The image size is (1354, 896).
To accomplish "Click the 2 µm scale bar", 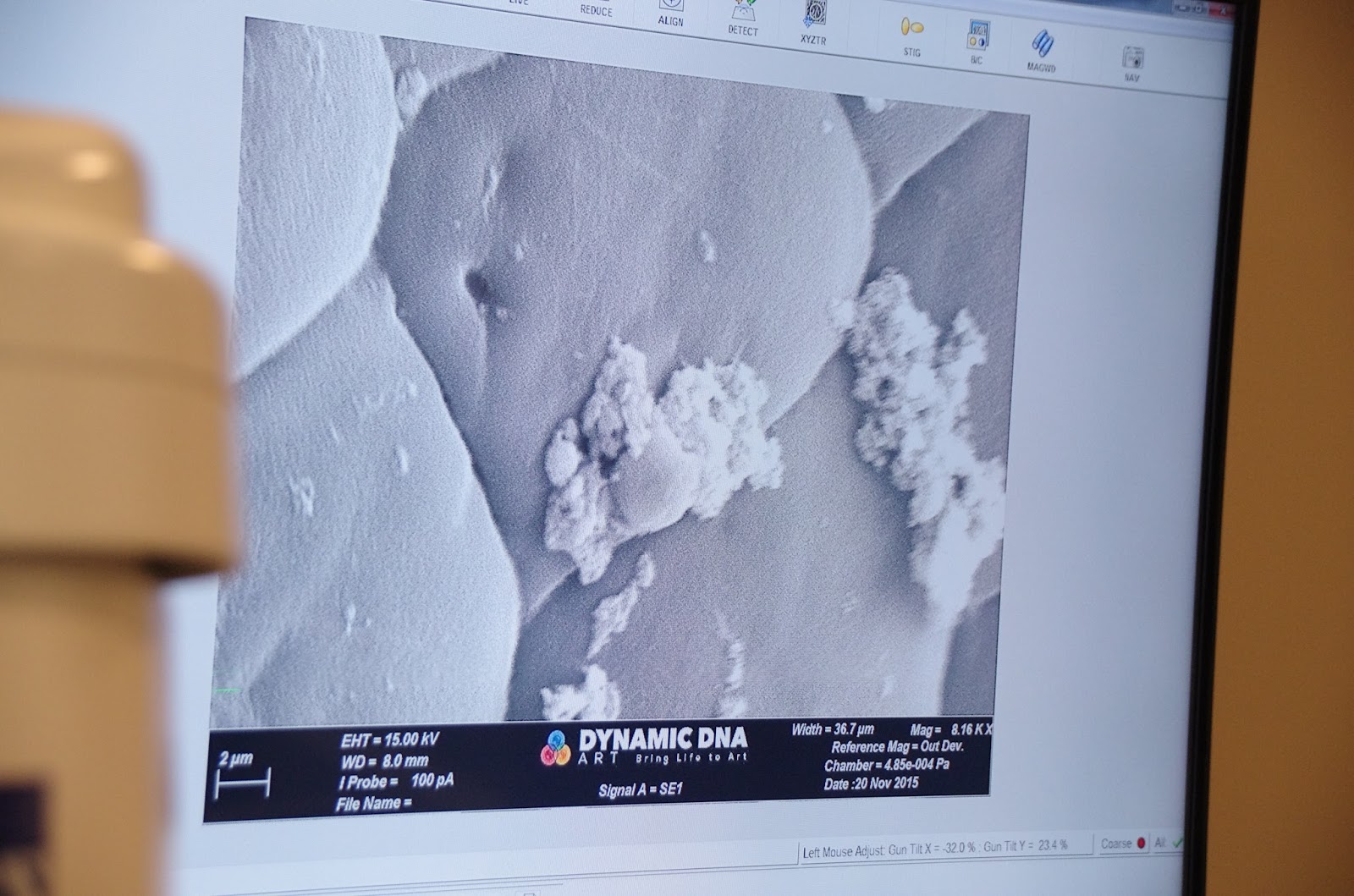I will pos(242,777).
